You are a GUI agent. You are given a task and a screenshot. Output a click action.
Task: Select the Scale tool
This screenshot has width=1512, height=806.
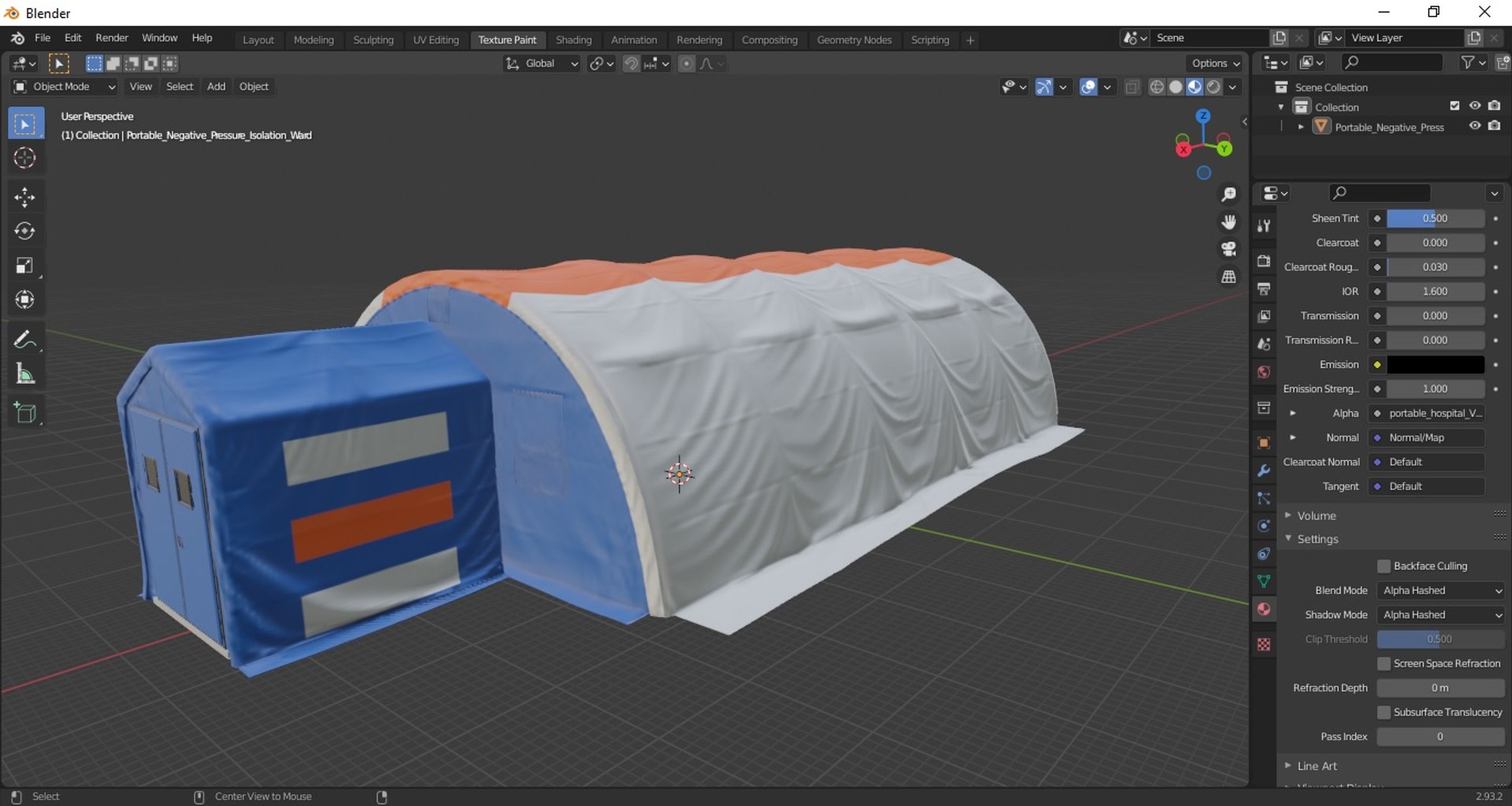pos(25,266)
